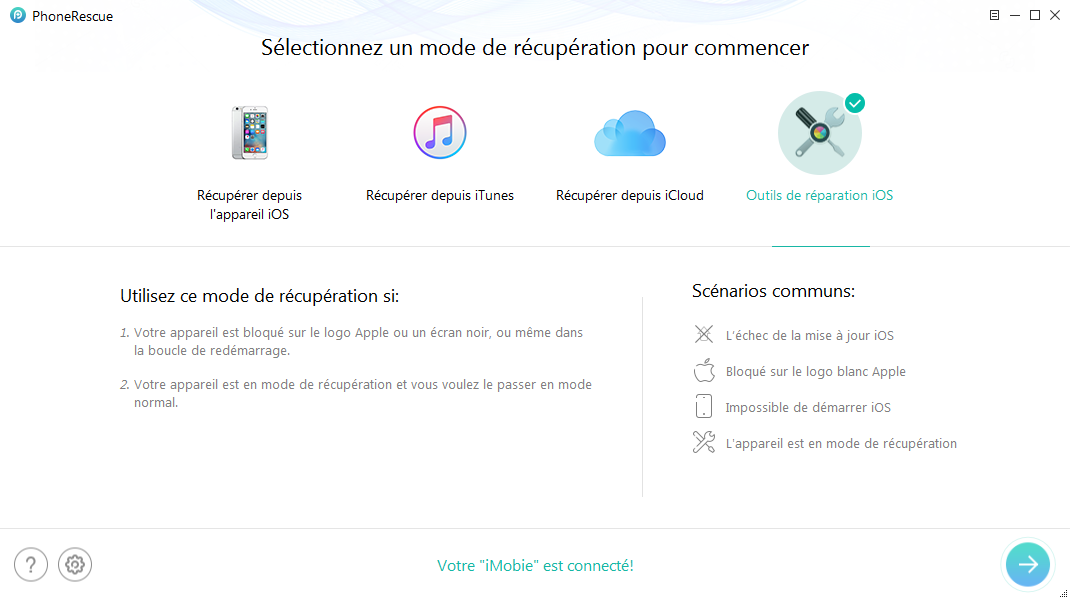This screenshot has height=600, width=1070.
Task: Select "Récupérer depuis l'appareil iOS" label
Action: click(x=249, y=205)
